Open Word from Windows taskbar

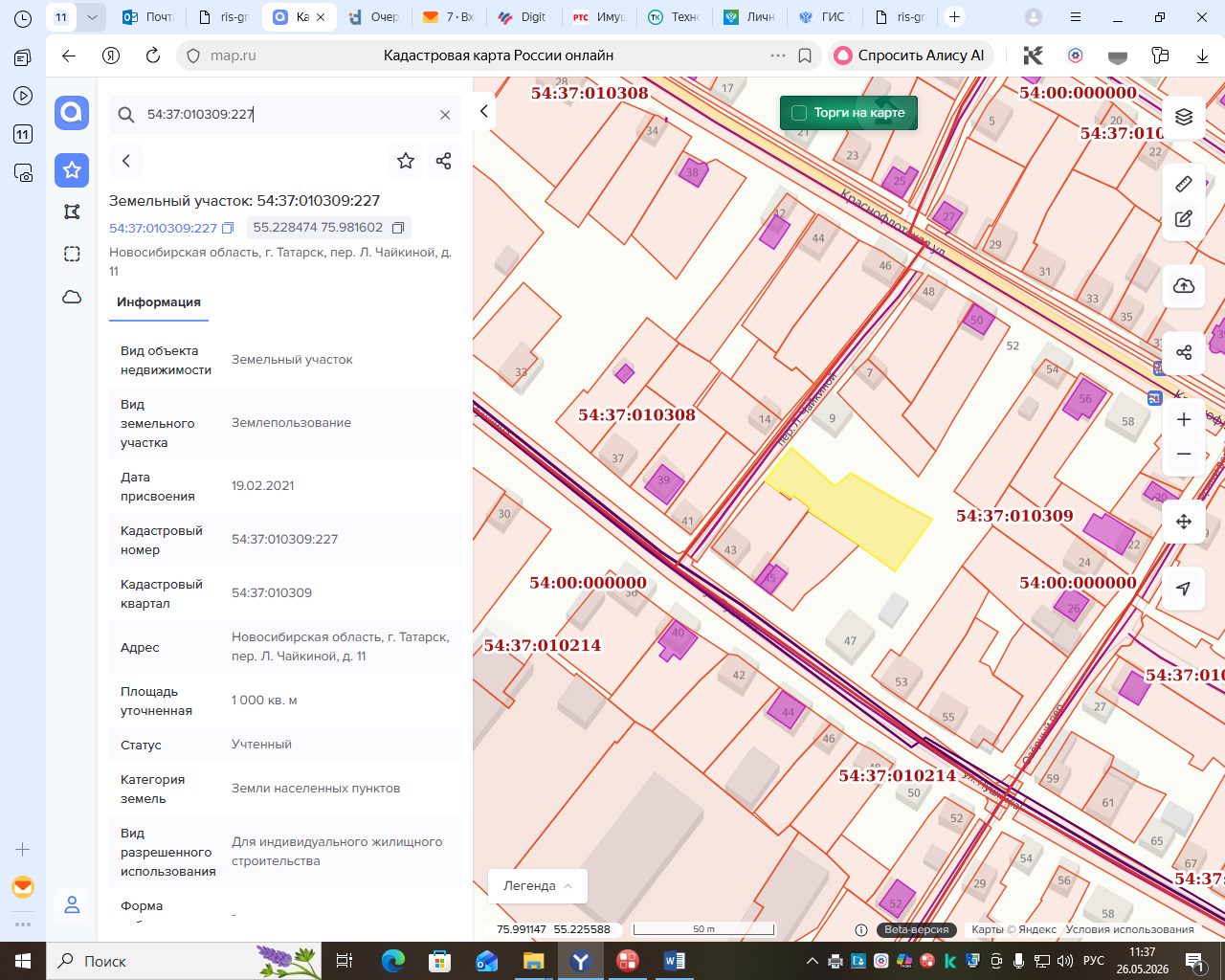675,961
